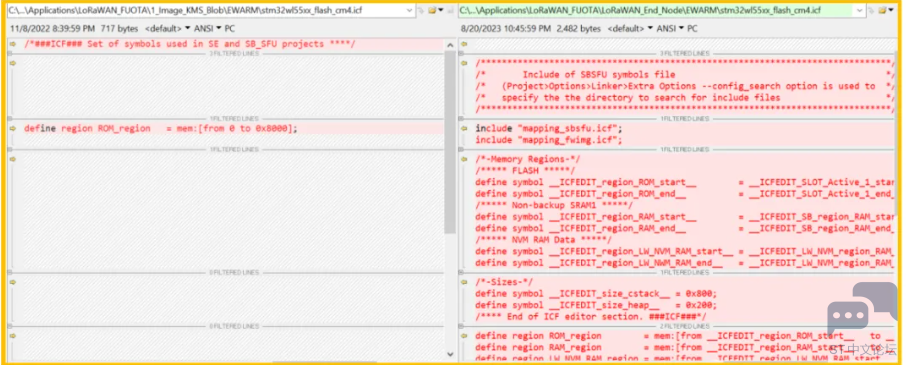Copy arrow beside right 'define region ROM_region' line

463,336
